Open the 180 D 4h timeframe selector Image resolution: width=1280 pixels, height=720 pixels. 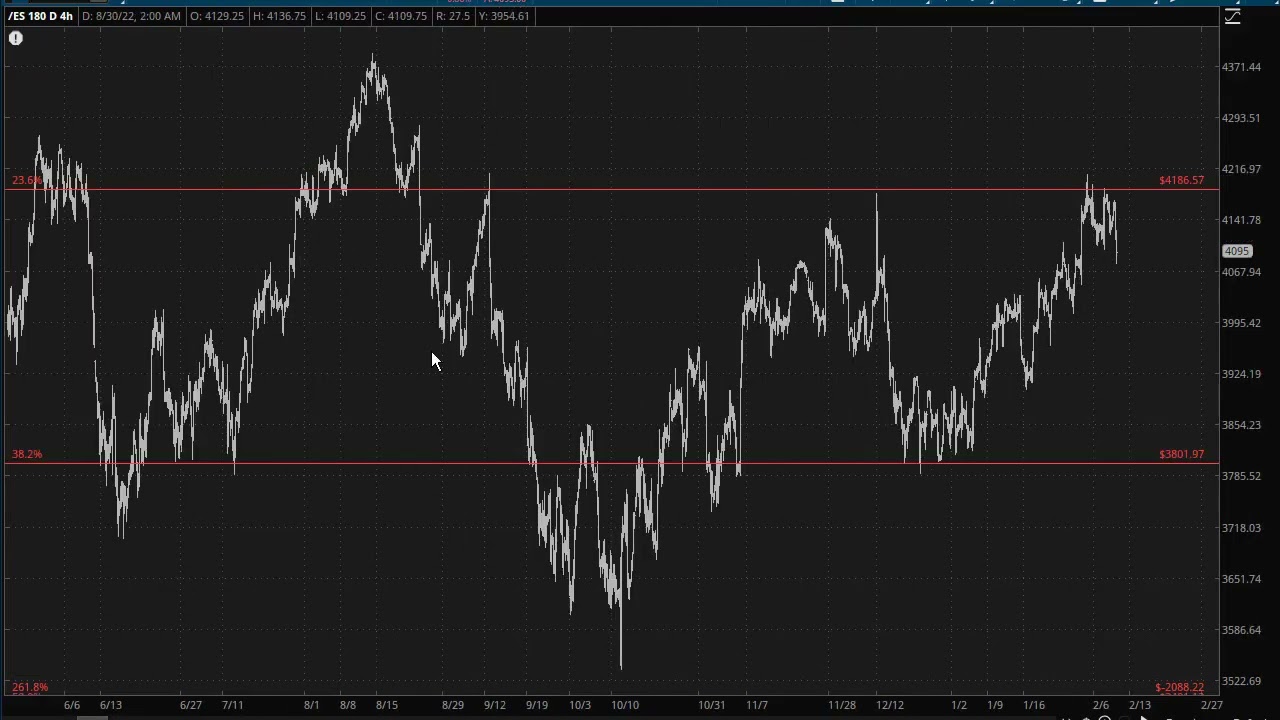pyautogui.click(x=52, y=16)
